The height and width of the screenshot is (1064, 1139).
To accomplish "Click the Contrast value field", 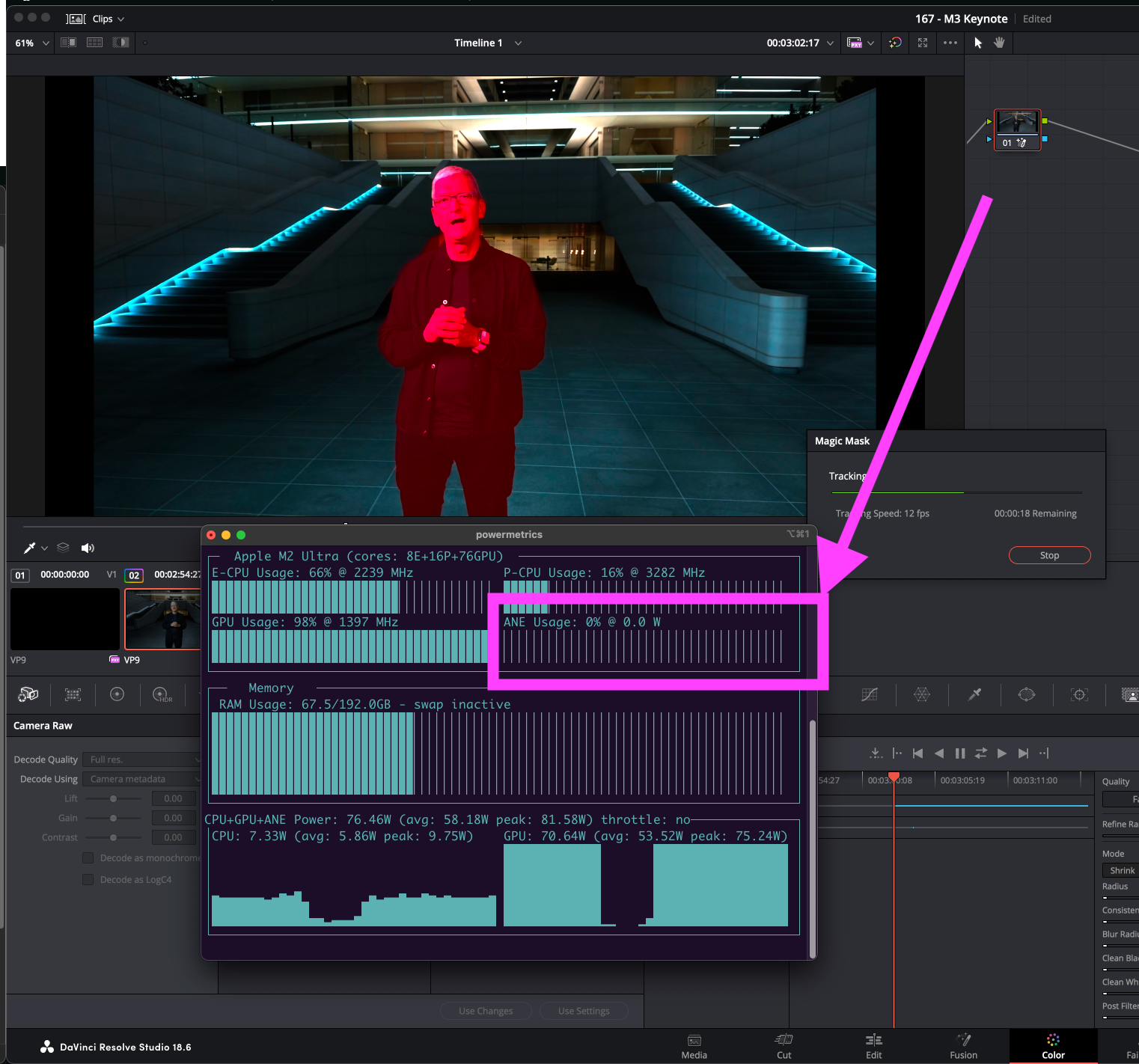I will tap(173, 837).
